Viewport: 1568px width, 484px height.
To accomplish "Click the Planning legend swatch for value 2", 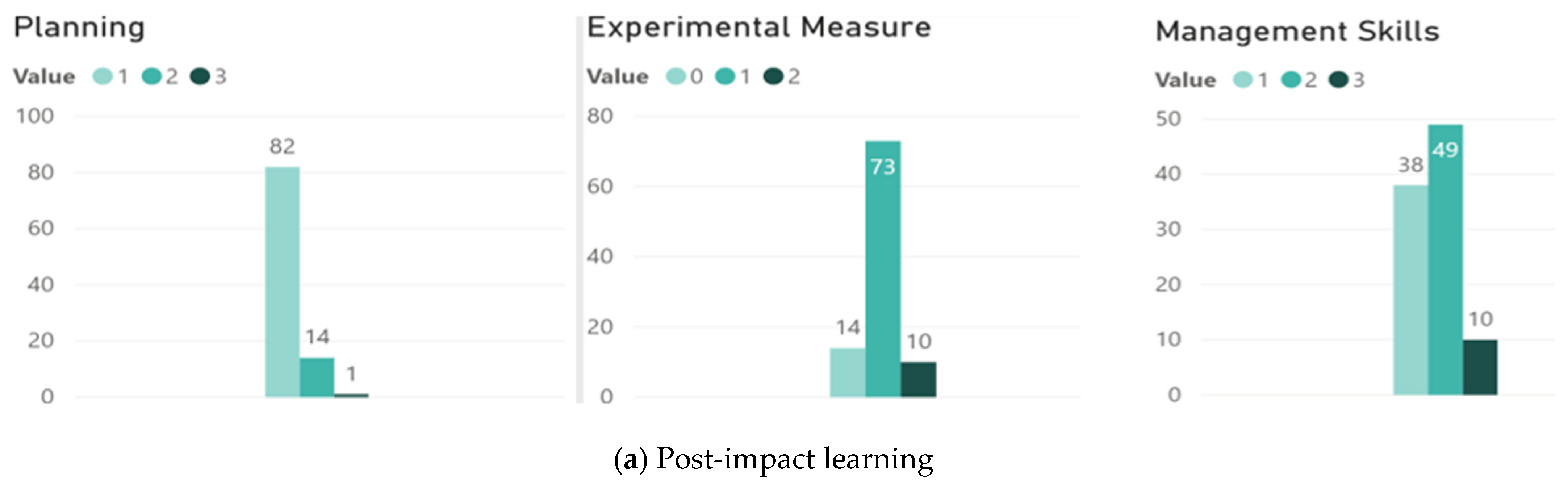I will (151, 76).
